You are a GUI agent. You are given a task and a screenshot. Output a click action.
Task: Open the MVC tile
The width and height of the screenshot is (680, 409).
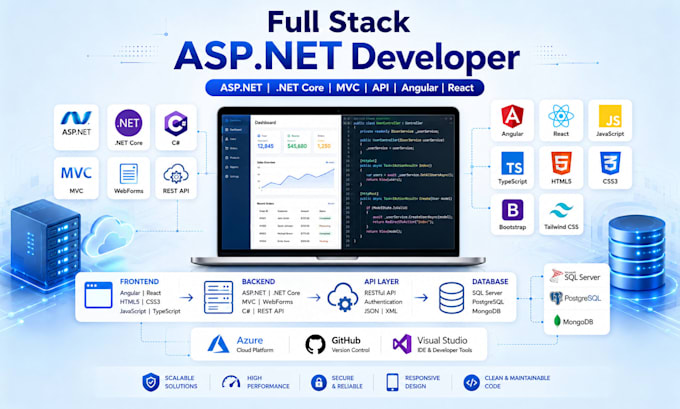(x=76, y=178)
